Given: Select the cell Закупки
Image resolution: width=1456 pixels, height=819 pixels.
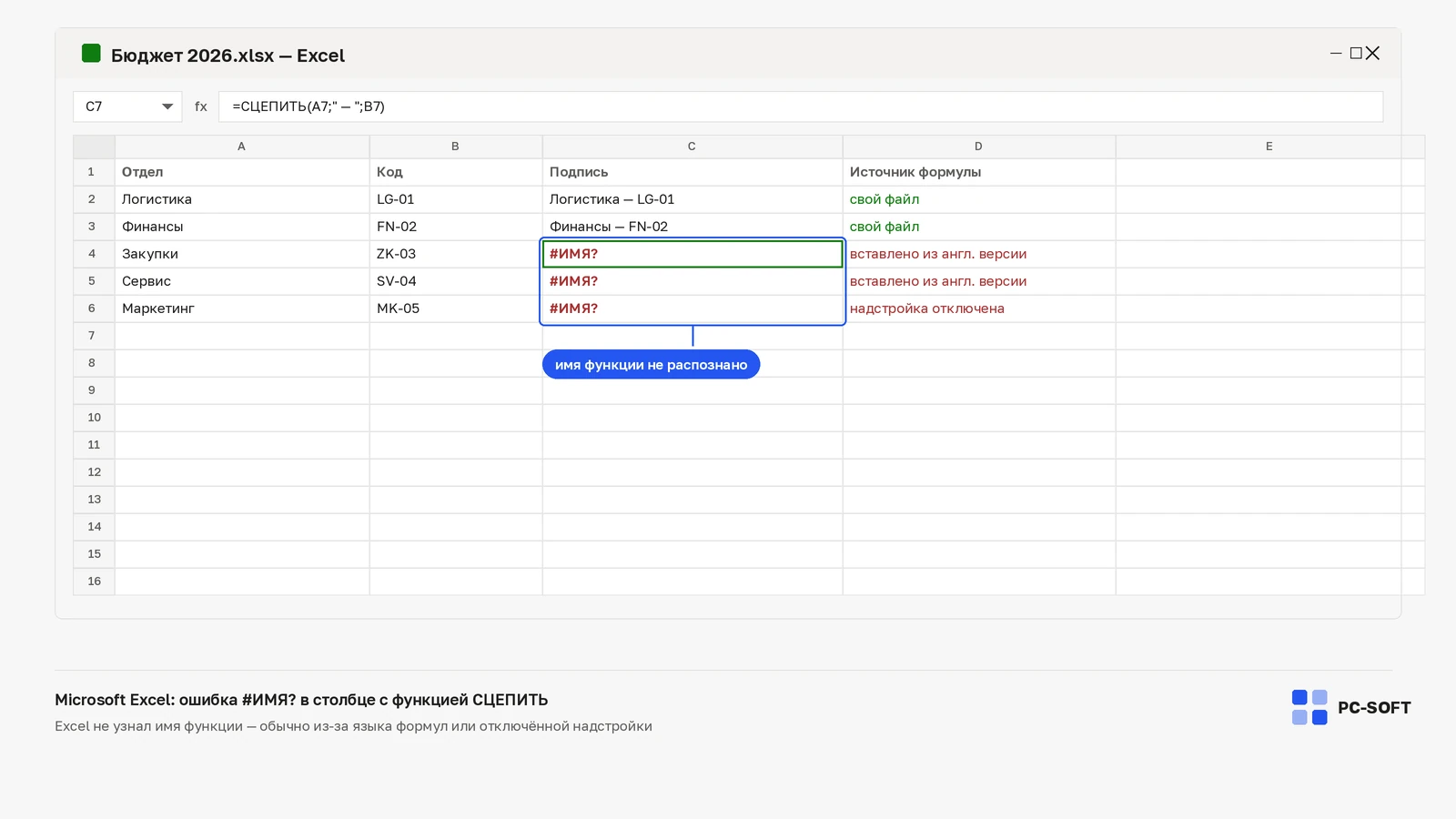Looking at the screenshot, I should tap(242, 254).
